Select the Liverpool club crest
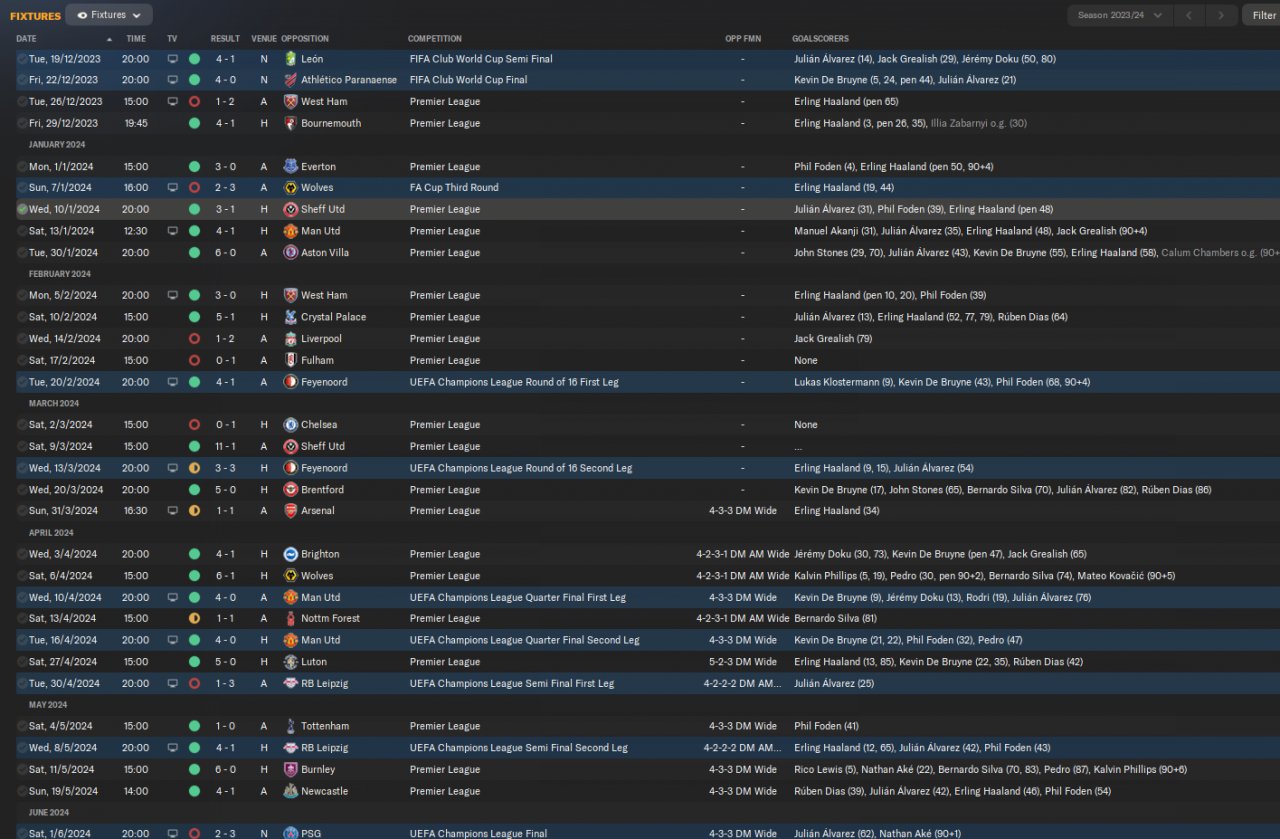Image resolution: width=1280 pixels, height=839 pixels. click(x=290, y=339)
